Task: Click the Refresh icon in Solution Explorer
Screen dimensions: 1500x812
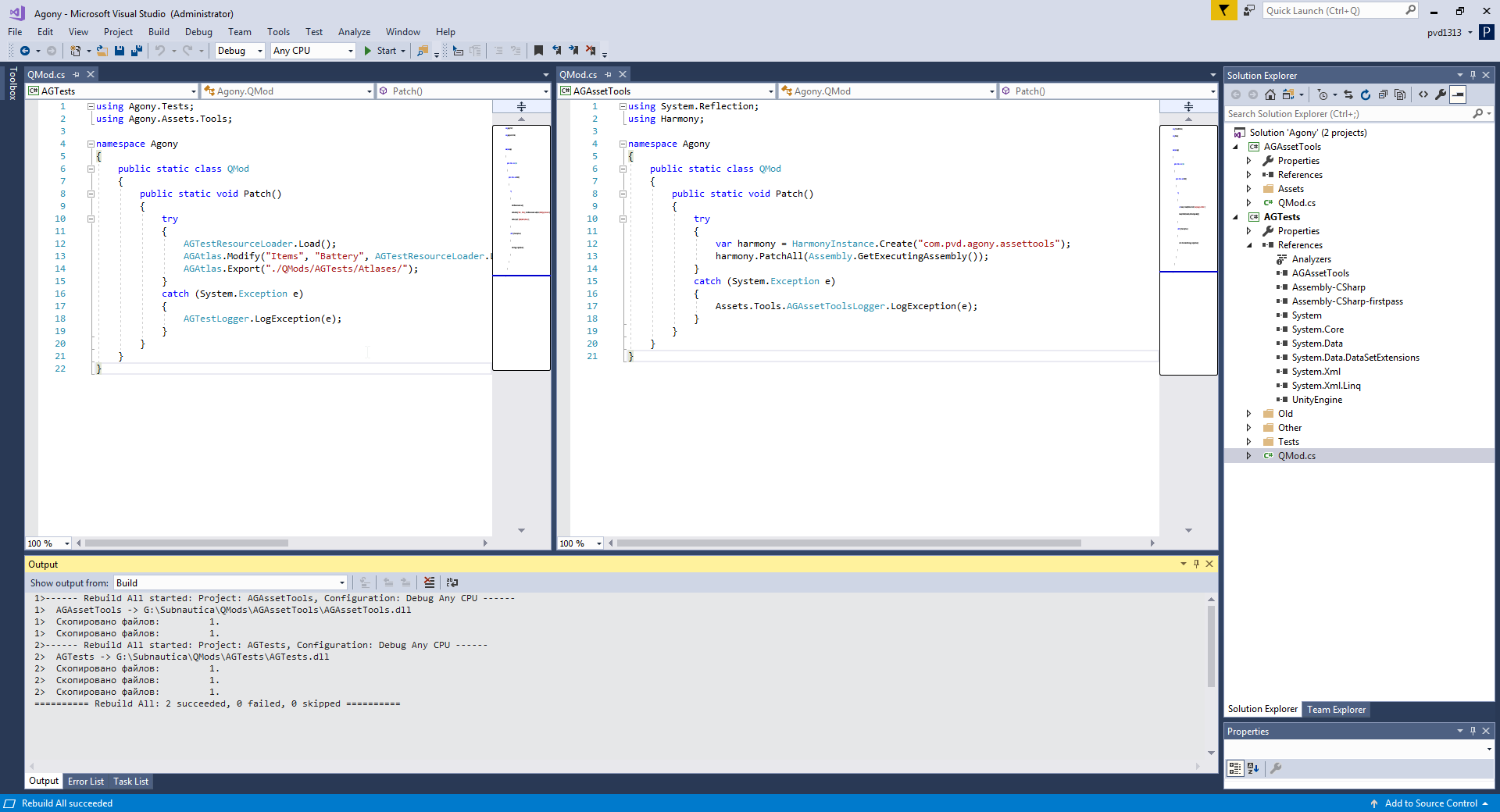Action: [1366, 94]
